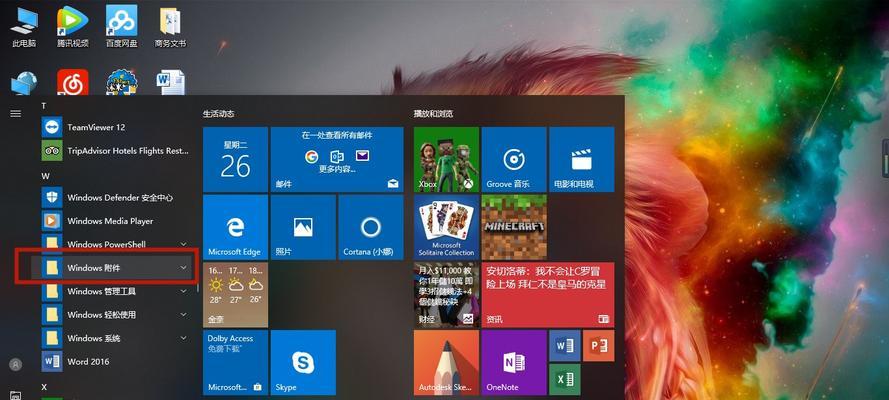The width and height of the screenshot is (889, 400).
Task: Jump to letter X section header
Action: 44,387
